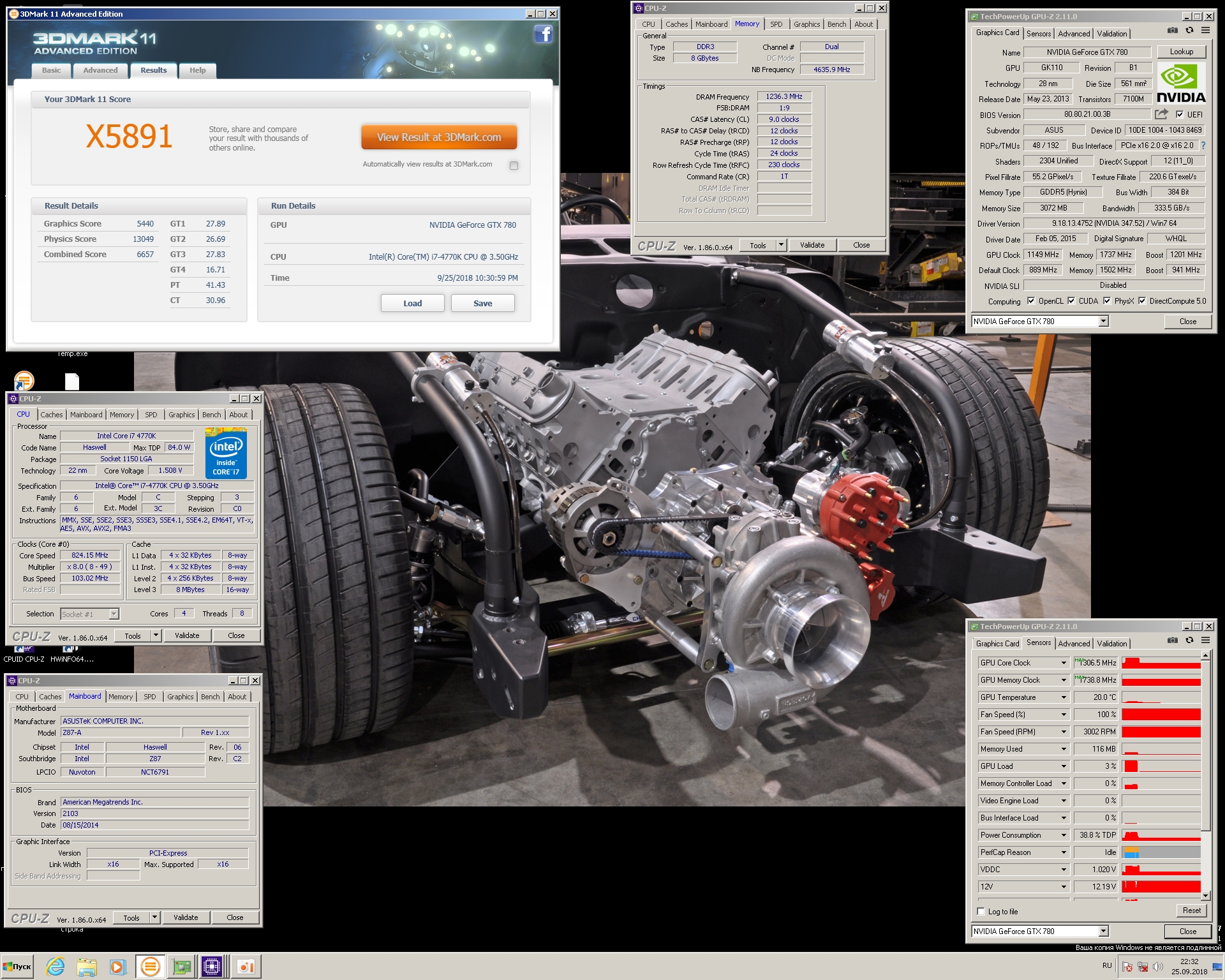Click the Facebook share icon in 3DMark

(x=543, y=34)
